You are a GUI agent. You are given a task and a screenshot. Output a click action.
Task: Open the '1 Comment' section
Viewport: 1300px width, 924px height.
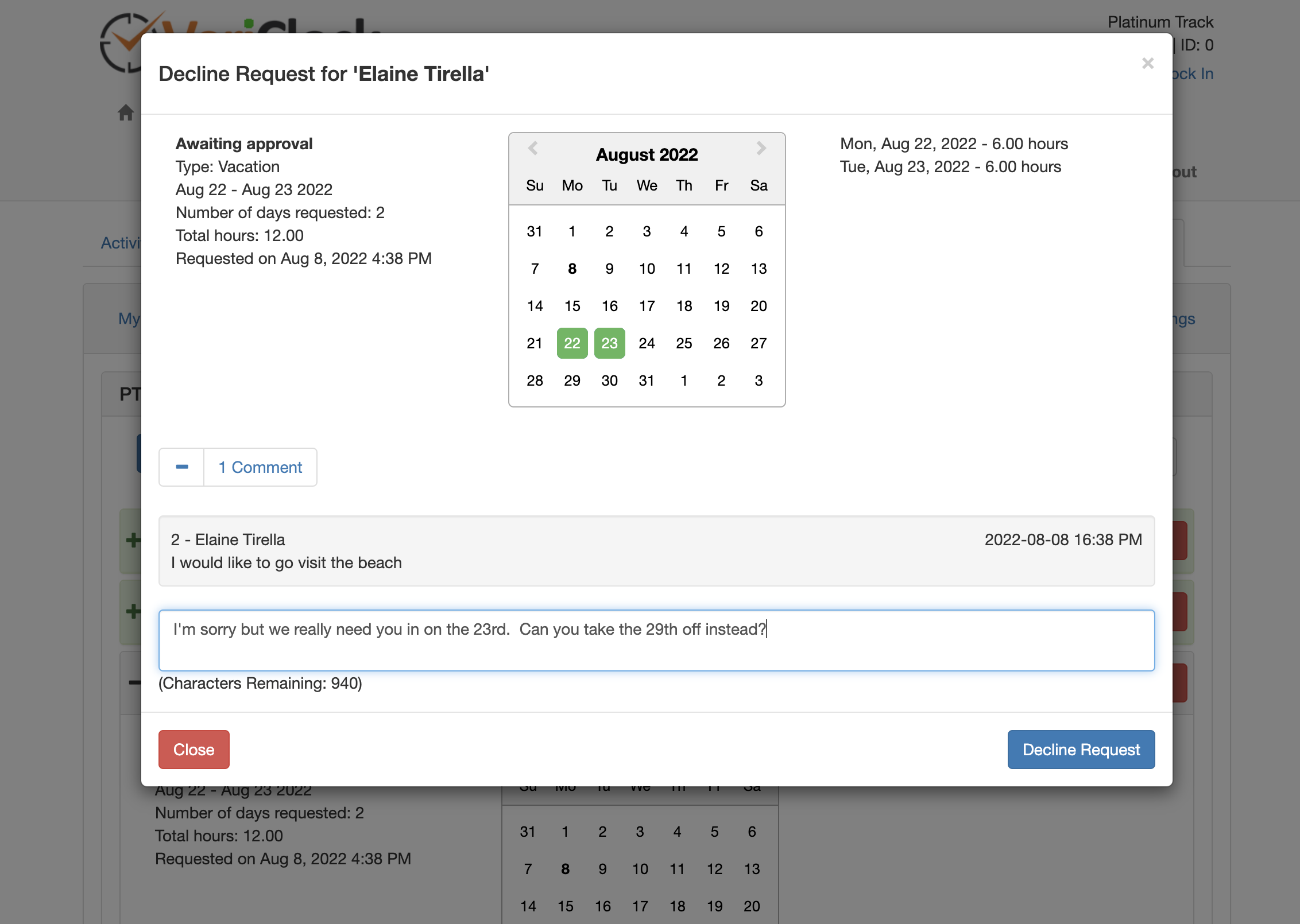point(260,467)
